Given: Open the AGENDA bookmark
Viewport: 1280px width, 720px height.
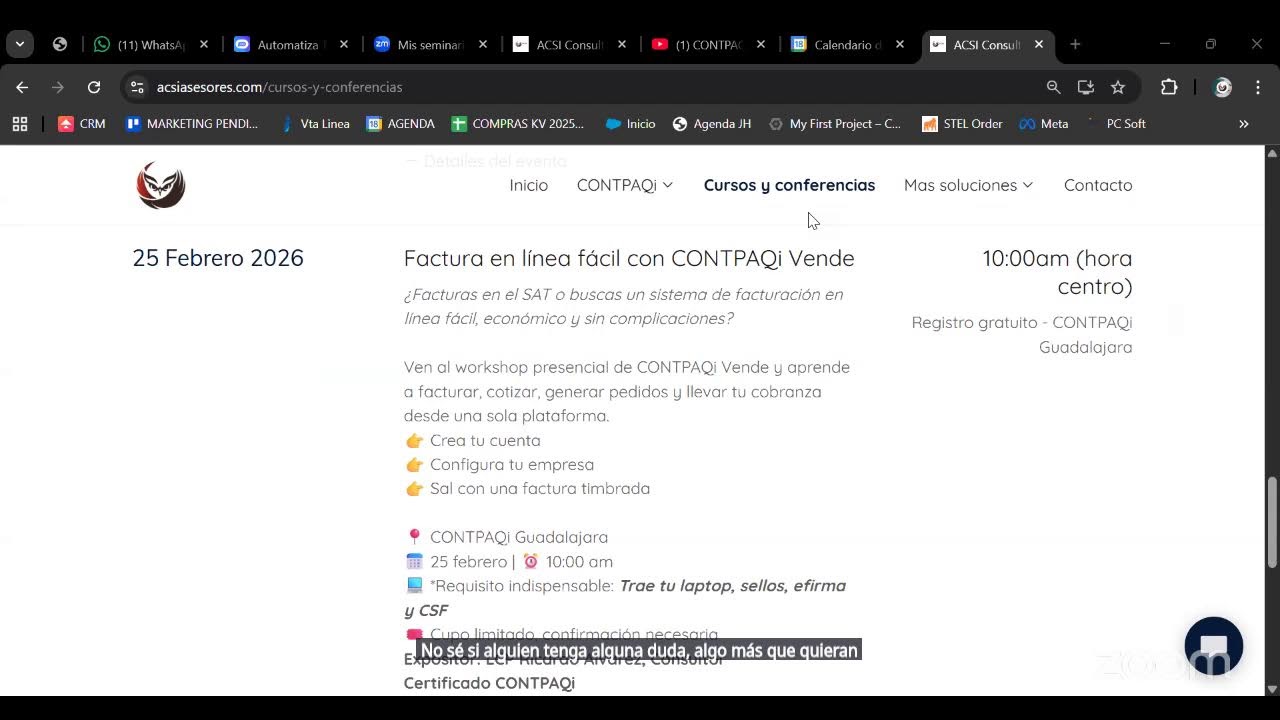Looking at the screenshot, I should (400, 124).
